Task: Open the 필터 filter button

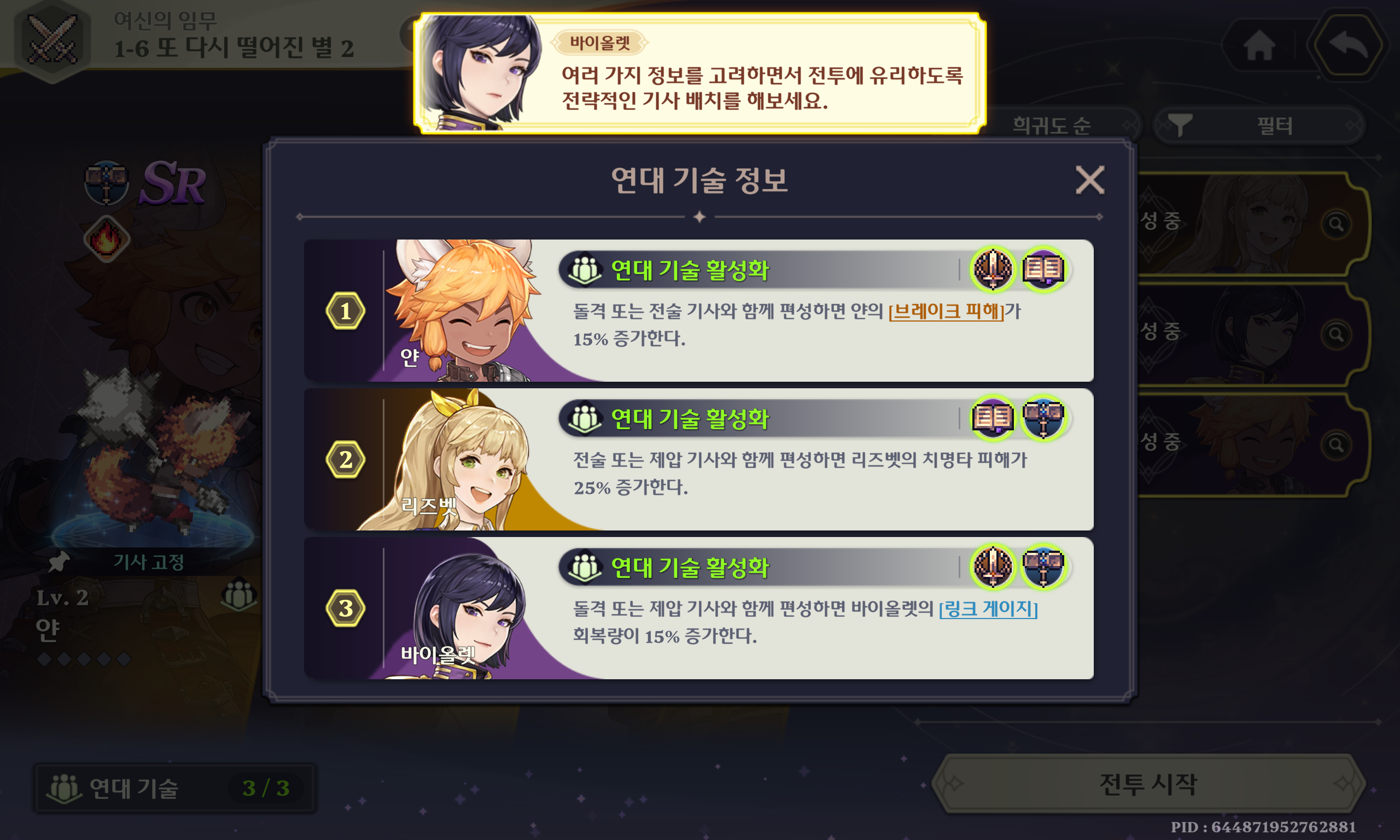Action: pyautogui.click(x=1258, y=125)
